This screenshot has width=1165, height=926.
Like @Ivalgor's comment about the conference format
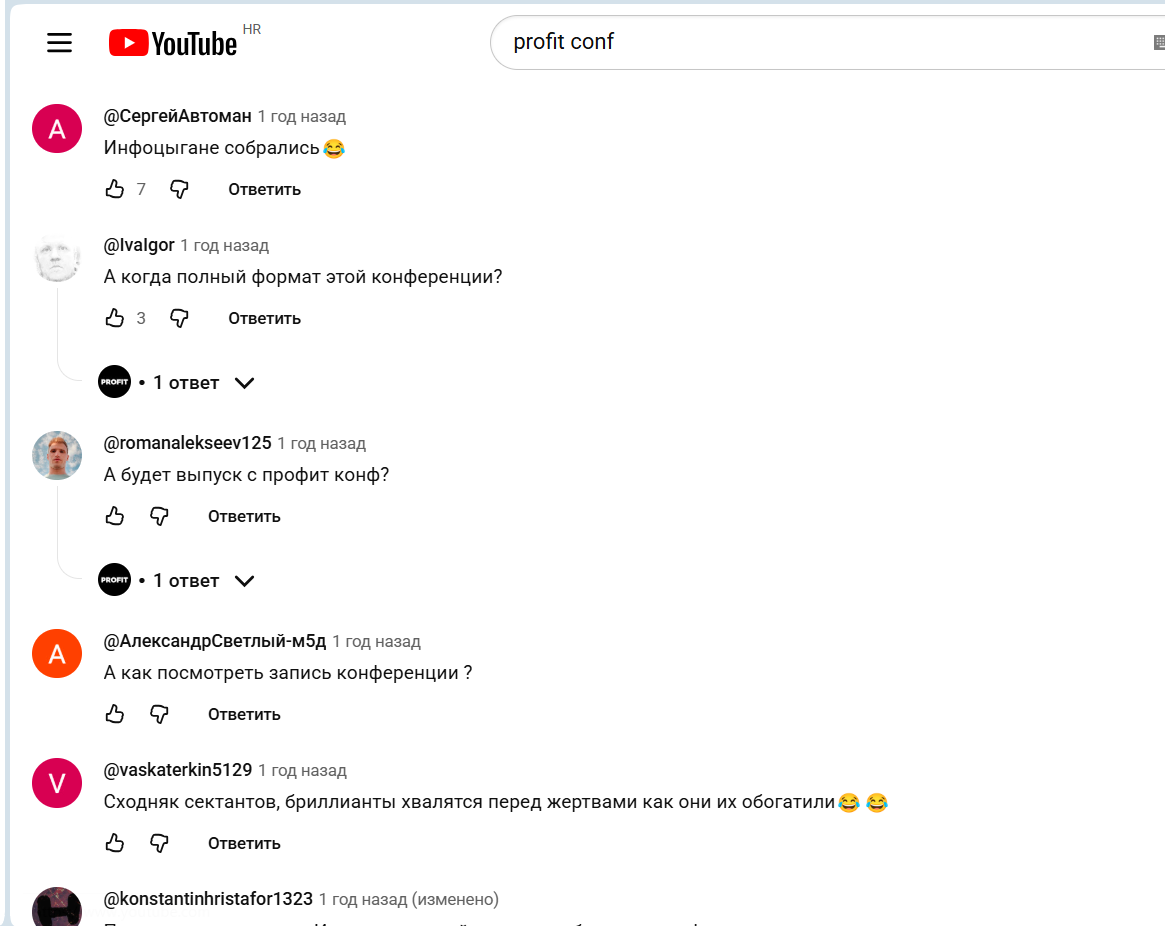pyautogui.click(x=115, y=318)
